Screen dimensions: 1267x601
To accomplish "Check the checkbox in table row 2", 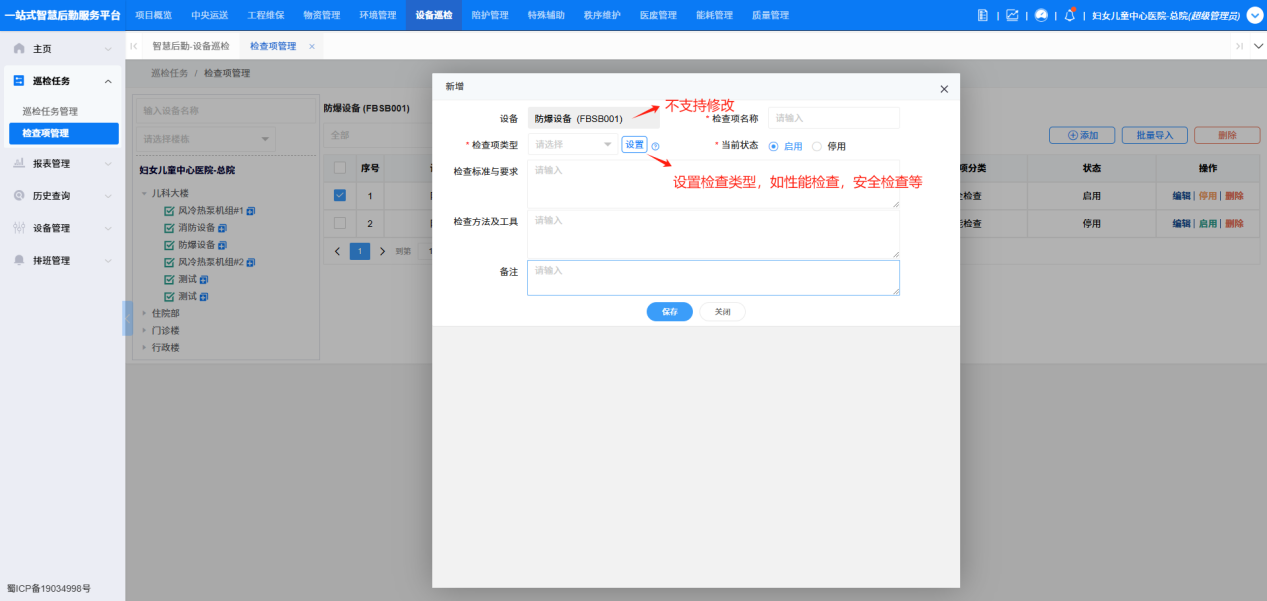I will tap(340, 223).
